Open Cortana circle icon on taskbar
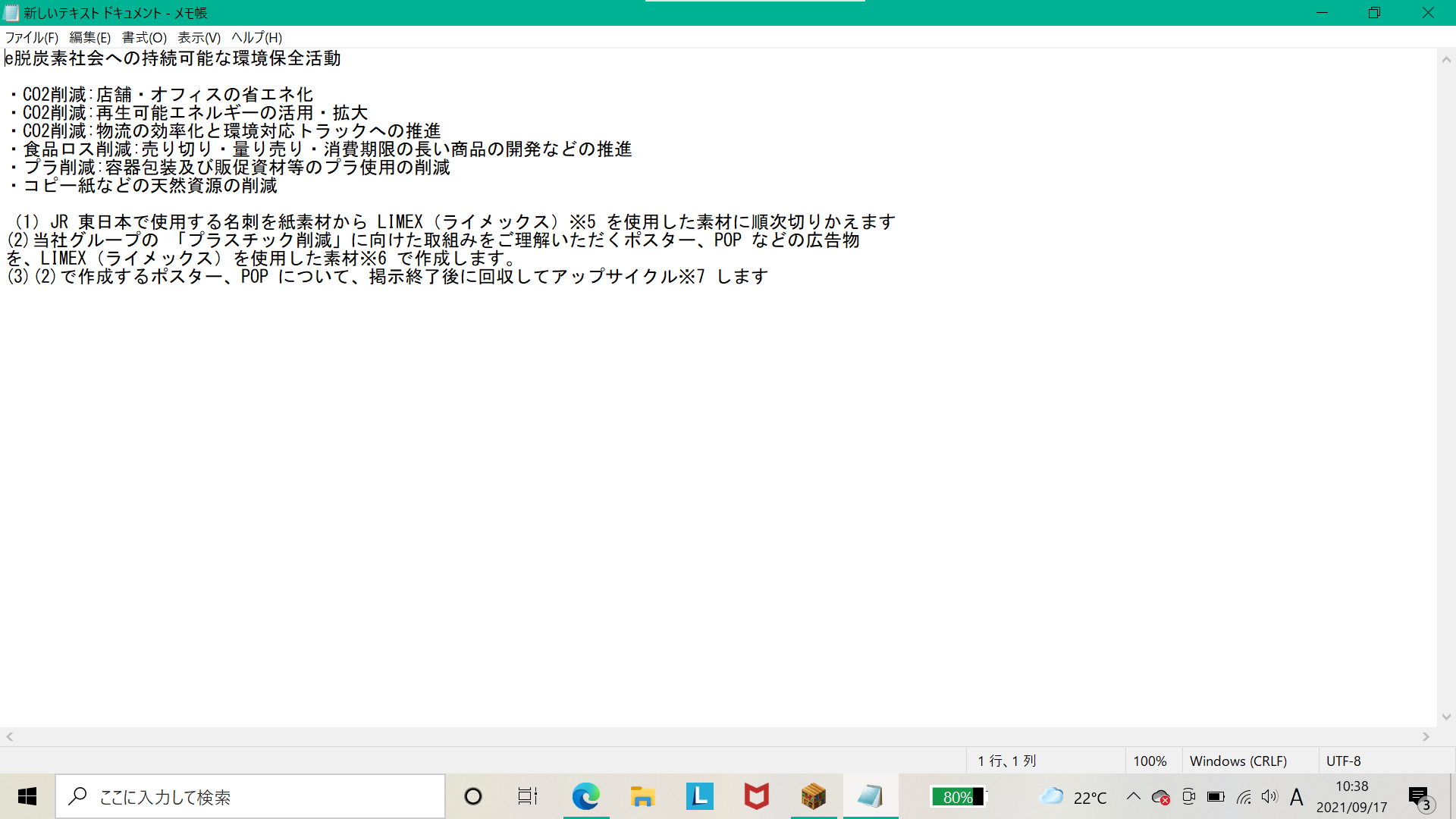 point(472,796)
